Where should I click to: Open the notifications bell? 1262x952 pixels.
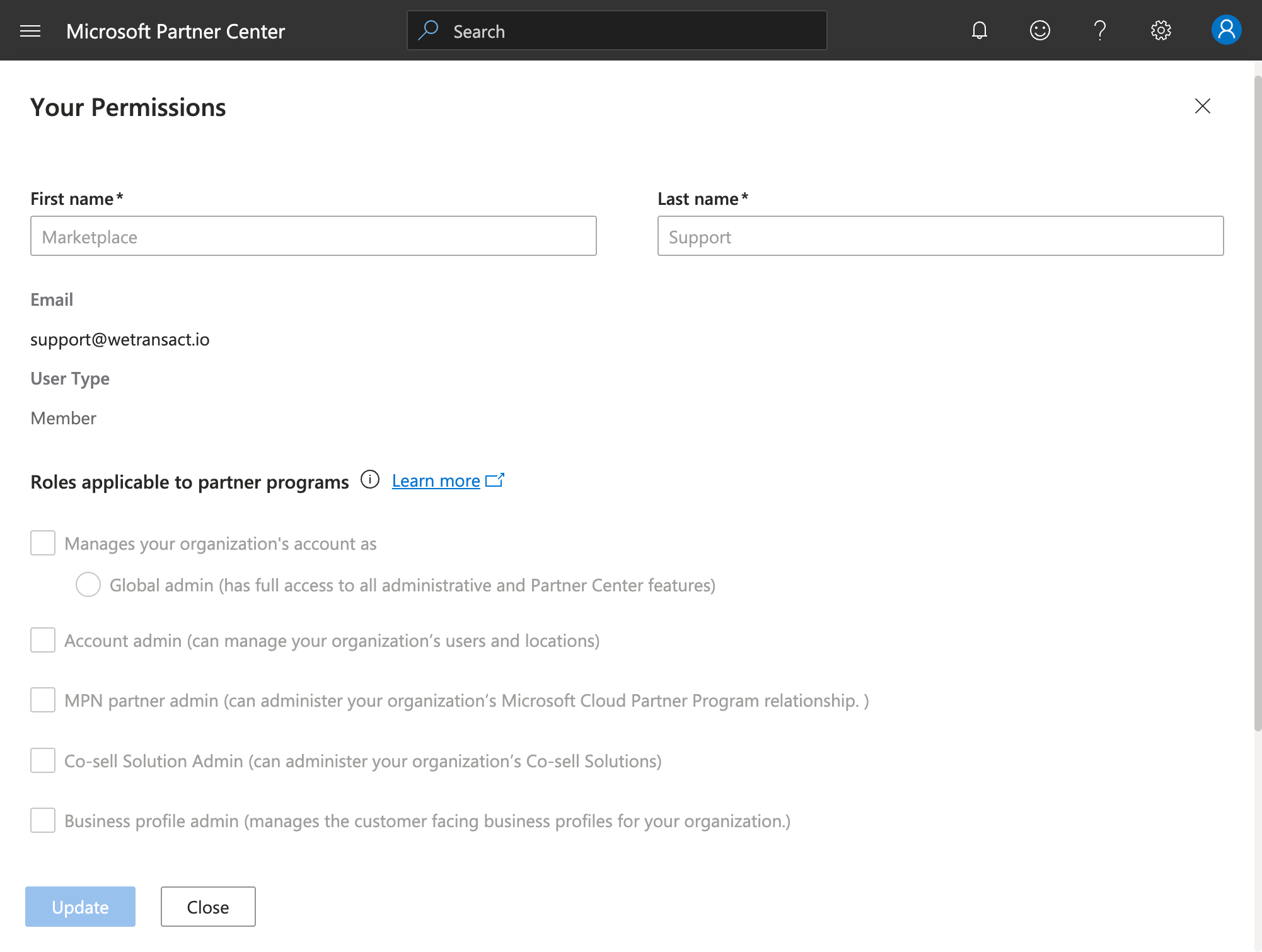980,30
